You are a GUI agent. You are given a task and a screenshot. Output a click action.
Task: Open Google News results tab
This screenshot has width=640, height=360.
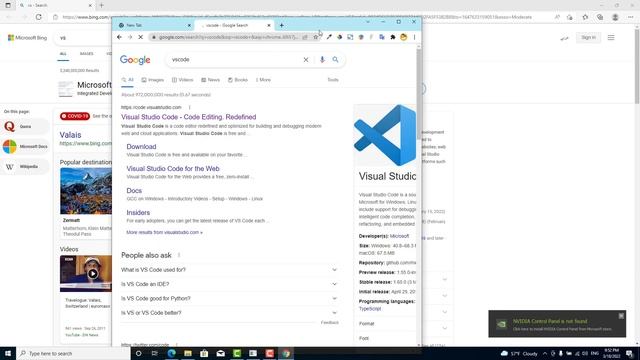[211, 80]
